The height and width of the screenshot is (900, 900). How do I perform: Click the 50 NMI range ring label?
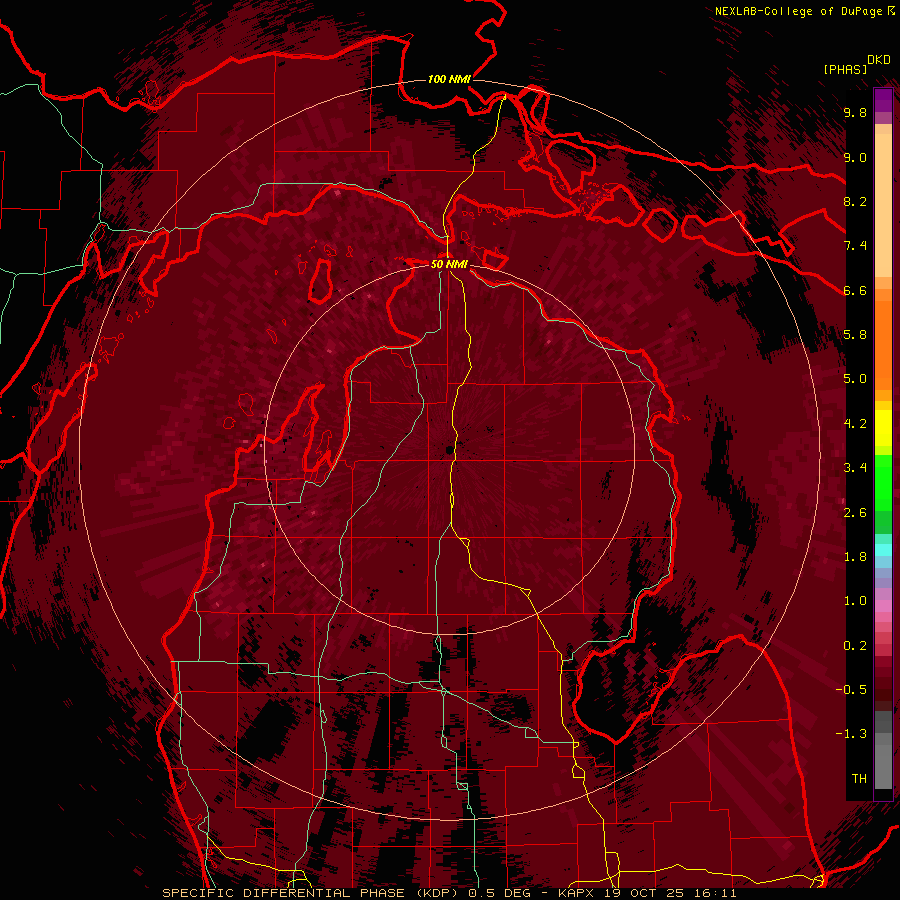coord(449,264)
